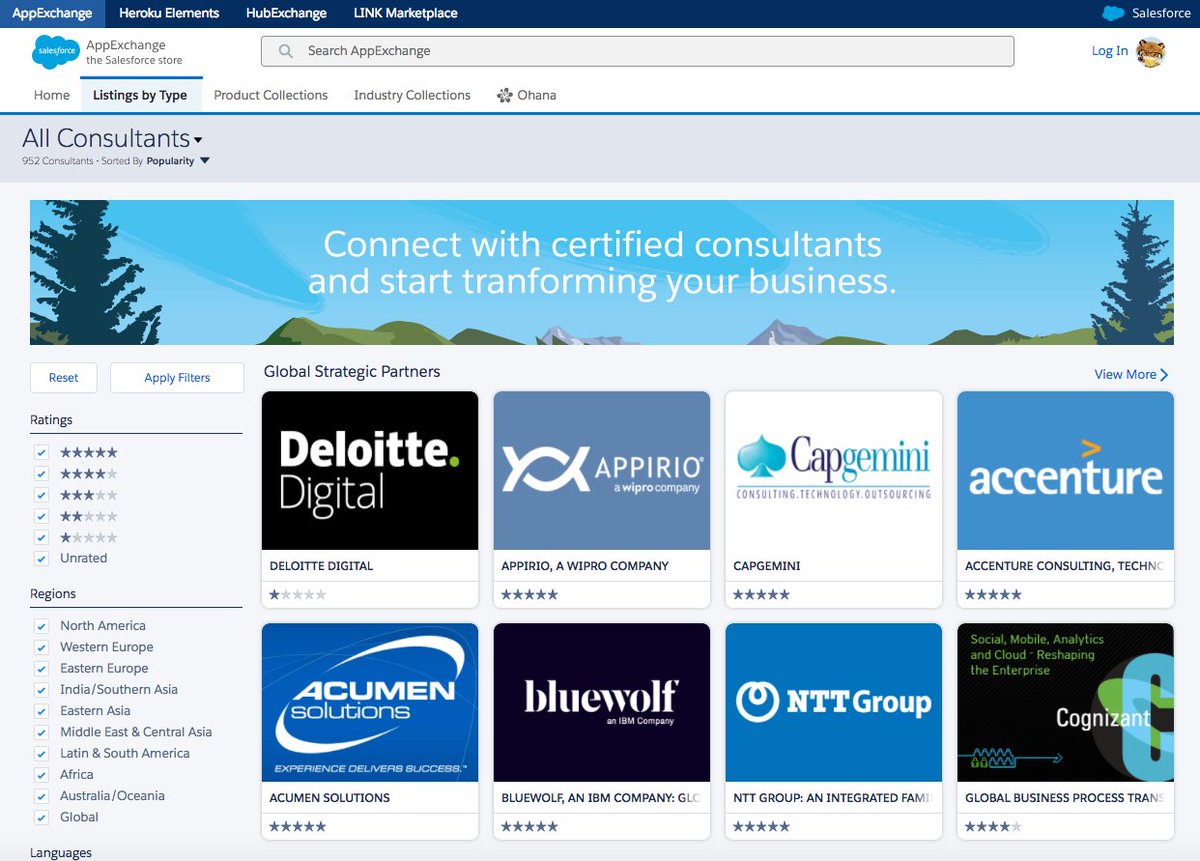1200x861 pixels.
Task: Open the Deloitte Digital logo tile
Action: coord(370,470)
